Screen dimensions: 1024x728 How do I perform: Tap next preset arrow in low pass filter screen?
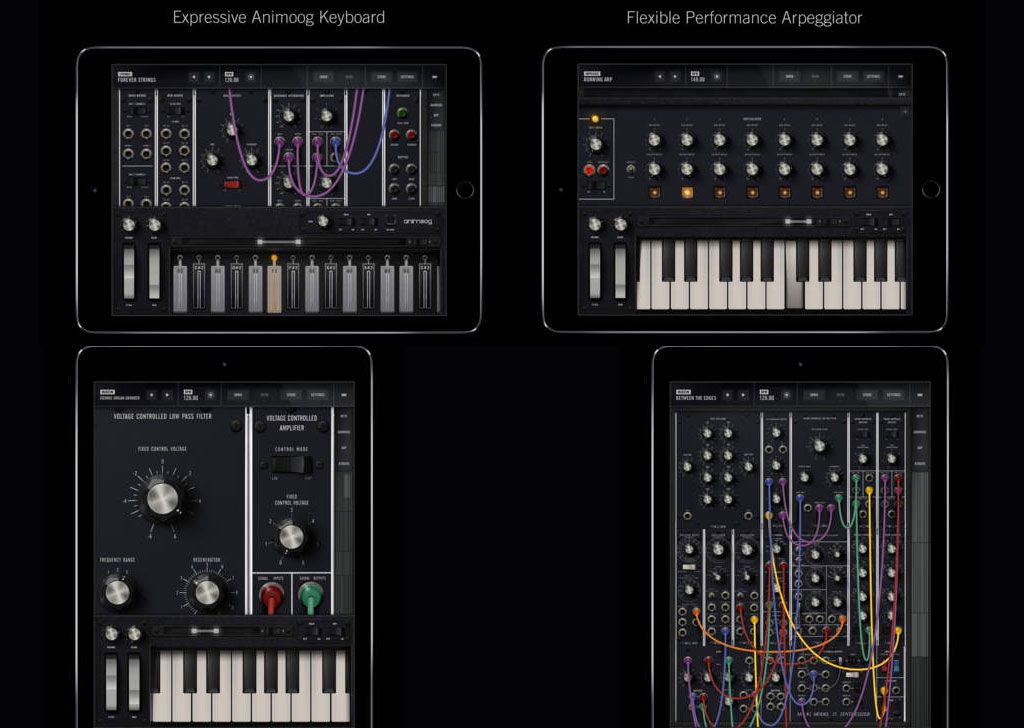point(167,395)
